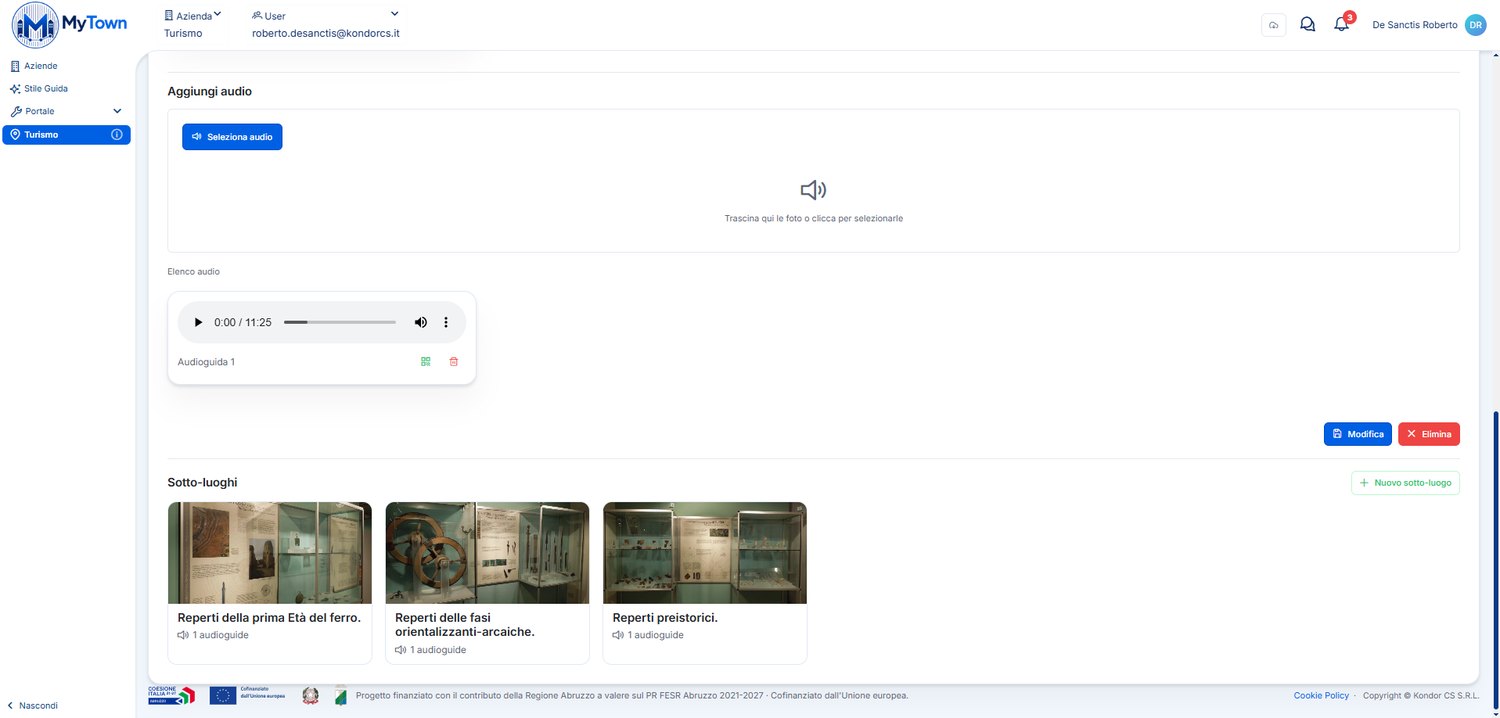Open the chat messages icon
Viewport: 1500px width, 718px height.
(x=1307, y=25)
